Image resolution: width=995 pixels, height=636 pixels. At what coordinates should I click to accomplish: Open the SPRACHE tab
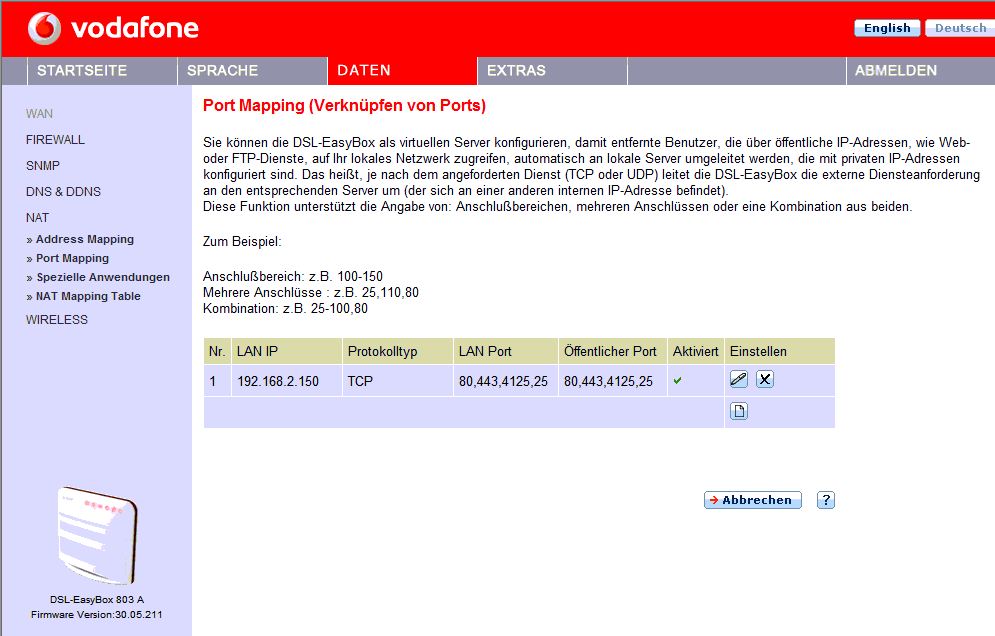[252, 70]
